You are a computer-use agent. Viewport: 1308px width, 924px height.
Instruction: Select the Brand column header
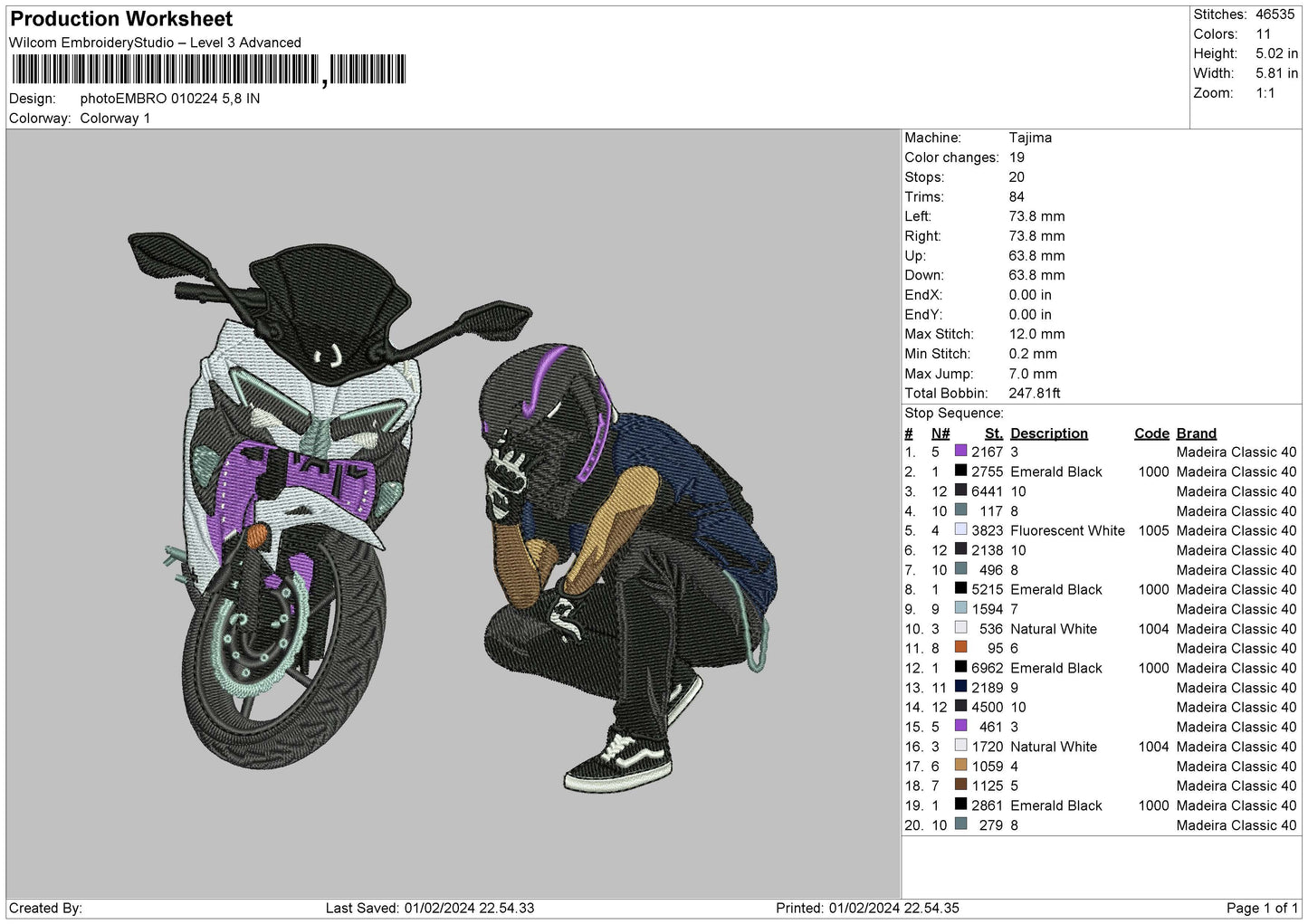point(1197,433)
